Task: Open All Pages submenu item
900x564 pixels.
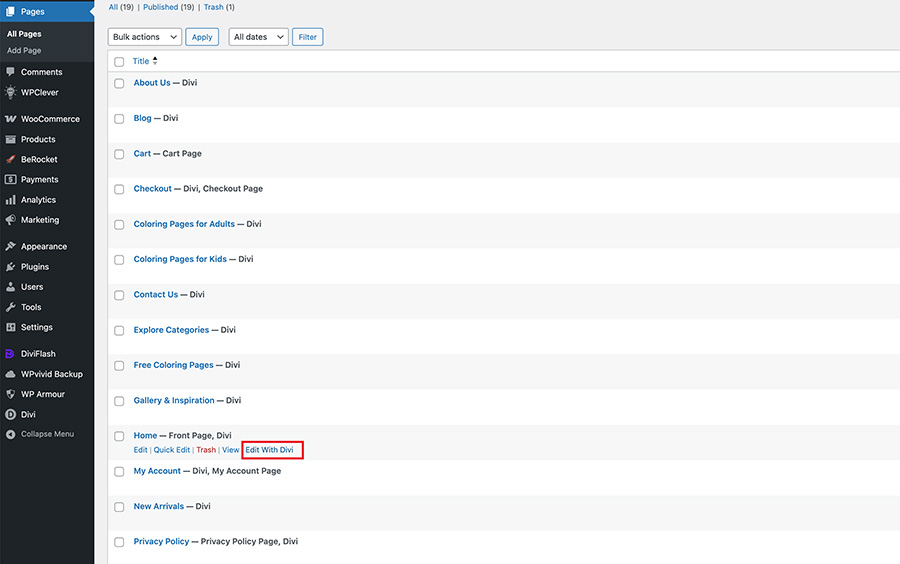Action: tap(24, 34)
